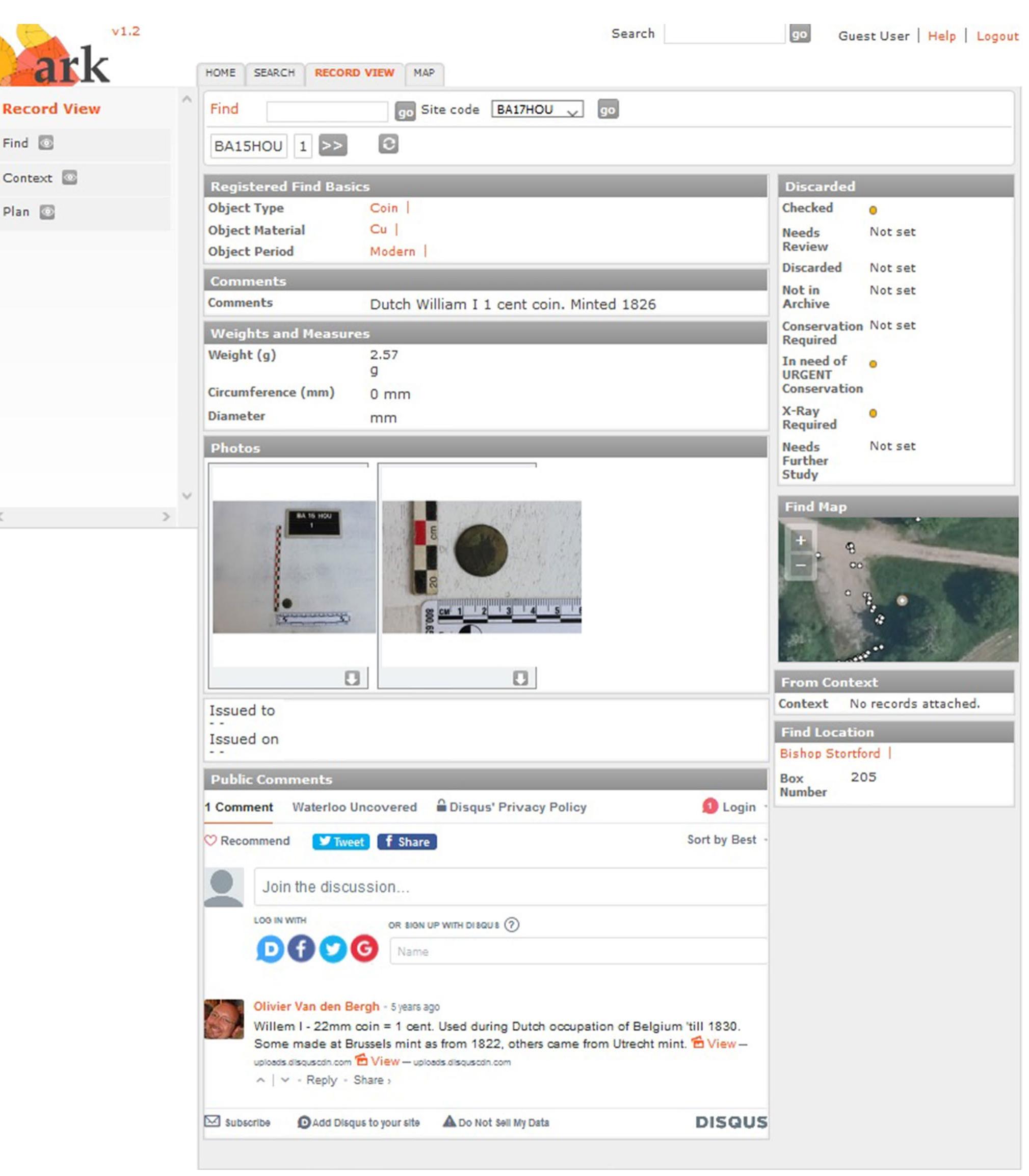Image resolution: width=1029 pixels, height=1176 pixels.
Task: Download the first find photo
Action: [x=352, y=678]
